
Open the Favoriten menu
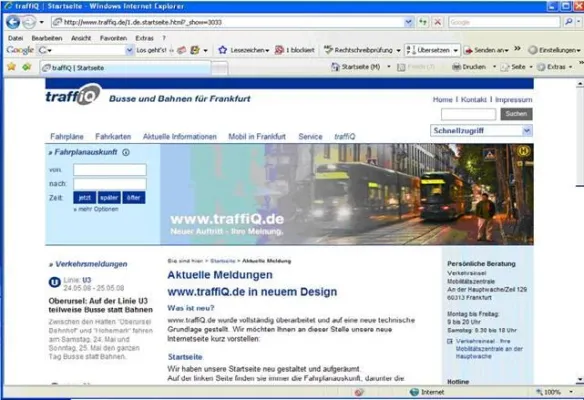[x=113, y=38]
